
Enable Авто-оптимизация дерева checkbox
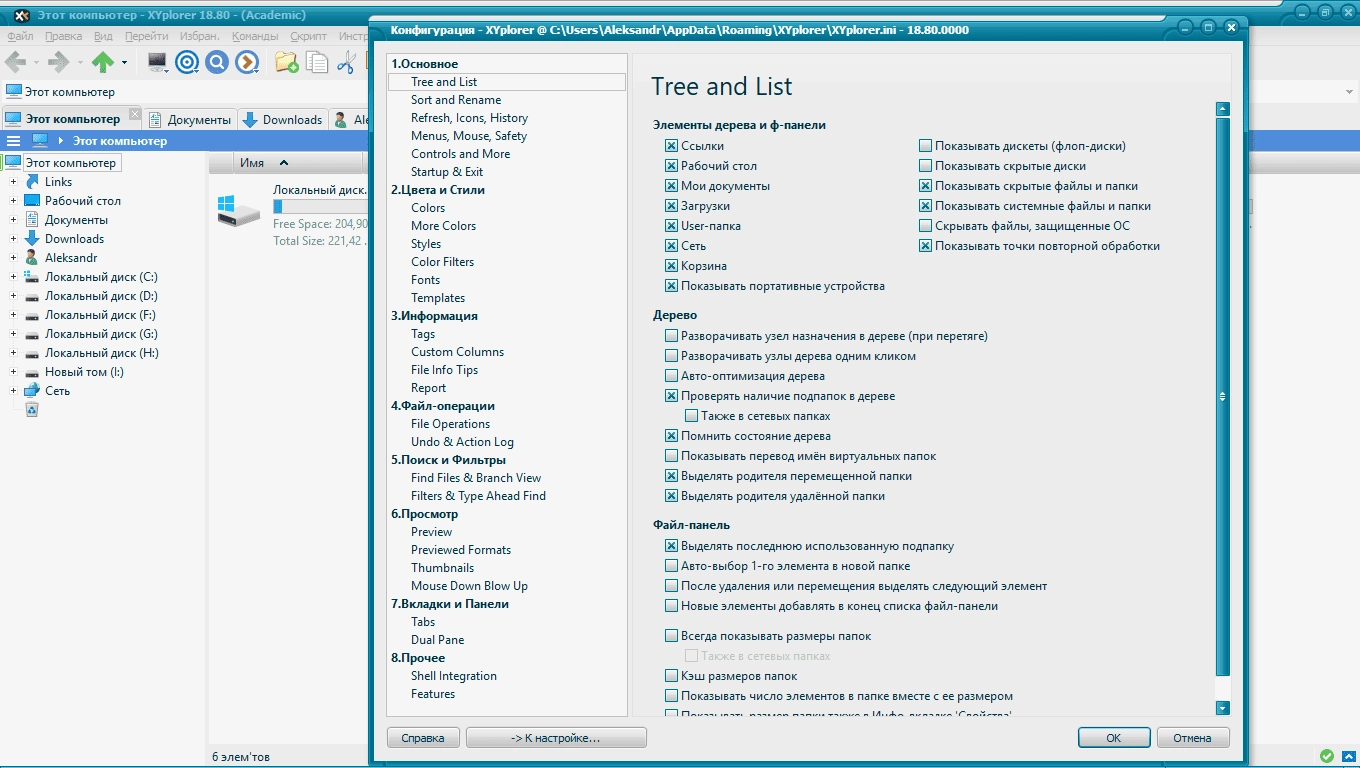pyautogui.click(x=671, y=376)
